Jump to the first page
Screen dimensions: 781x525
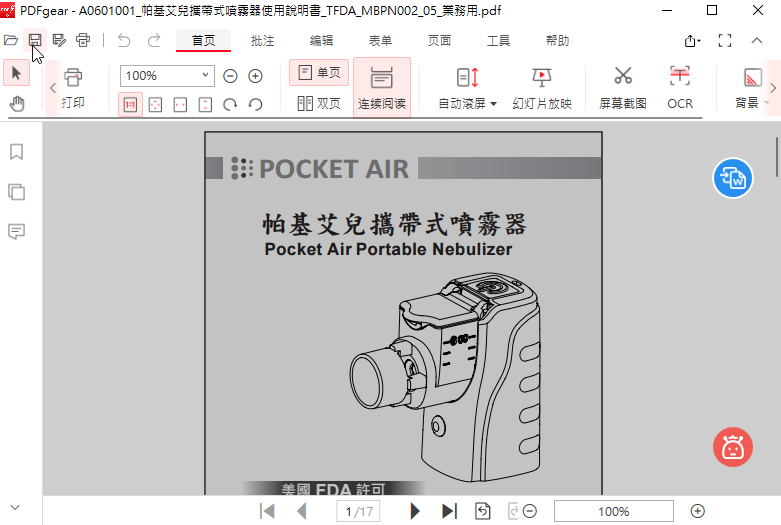pos(267,511)
